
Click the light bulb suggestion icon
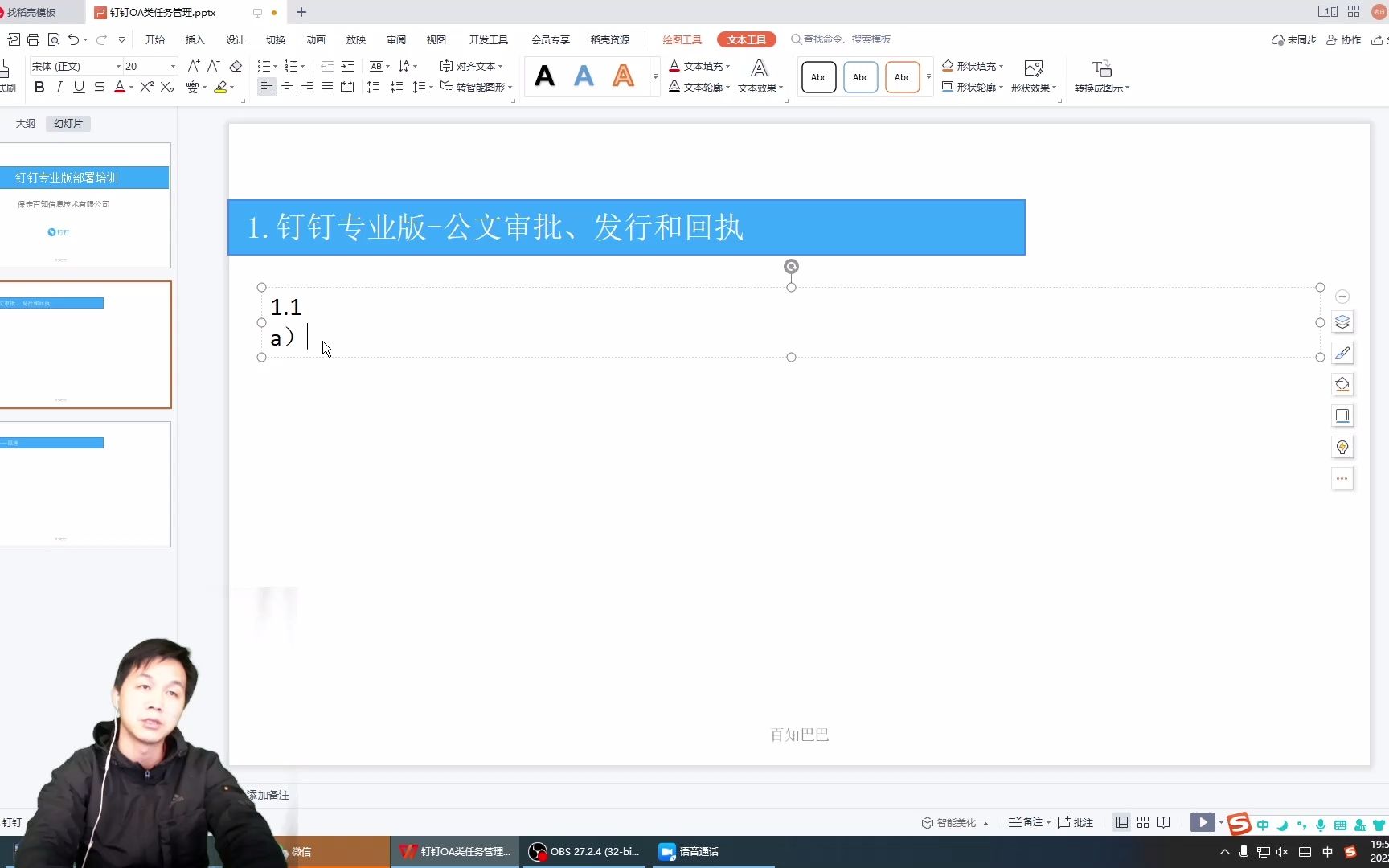pyautogui.click(x=1342, y=448)
